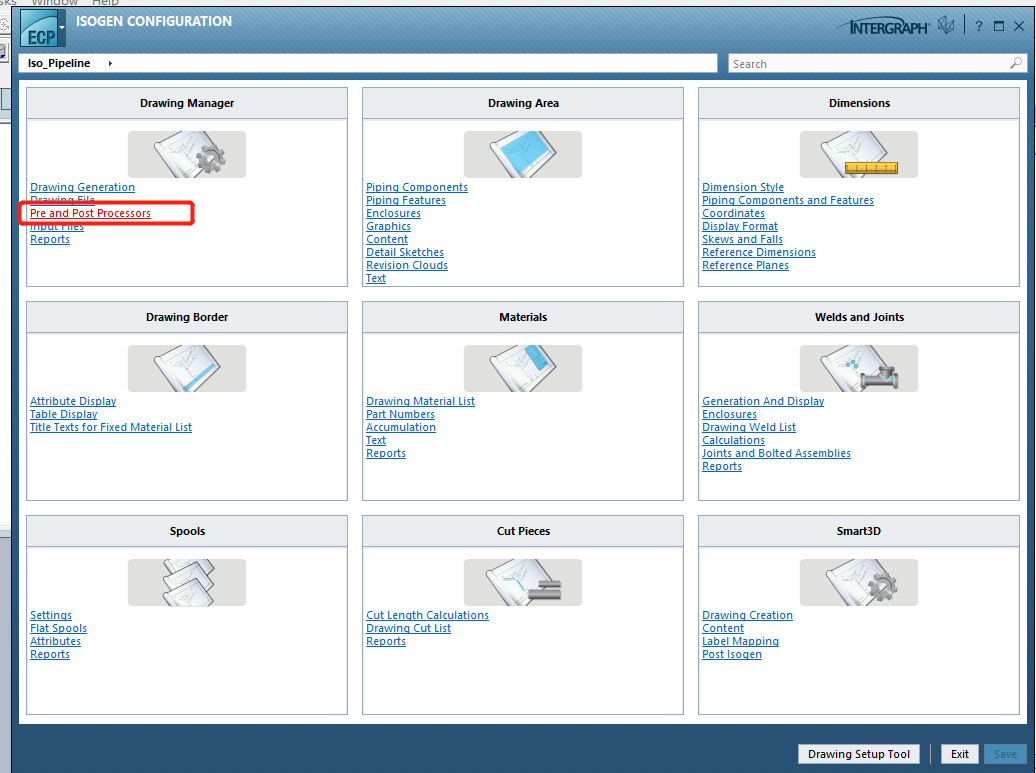Open the Label Mapping link
Viewport: 1036px width, 773px height.
(x=741, y=642)
